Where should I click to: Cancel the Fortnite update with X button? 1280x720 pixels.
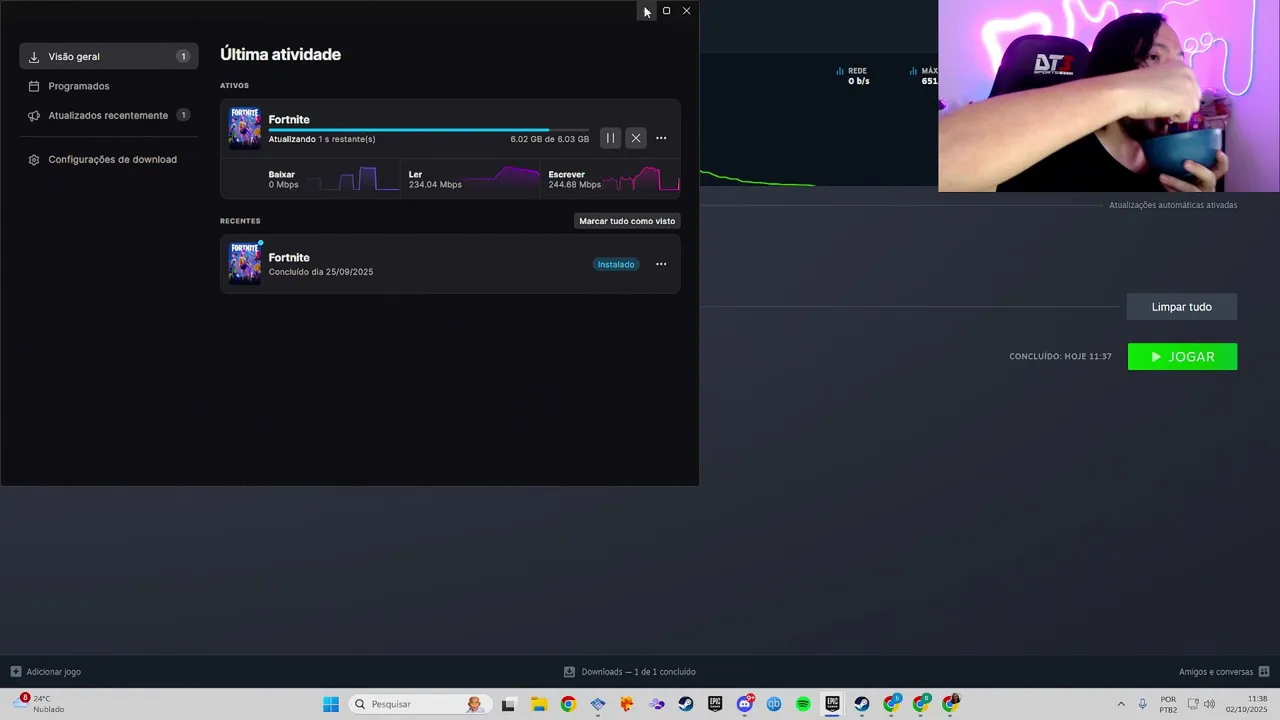pos(636,138)
